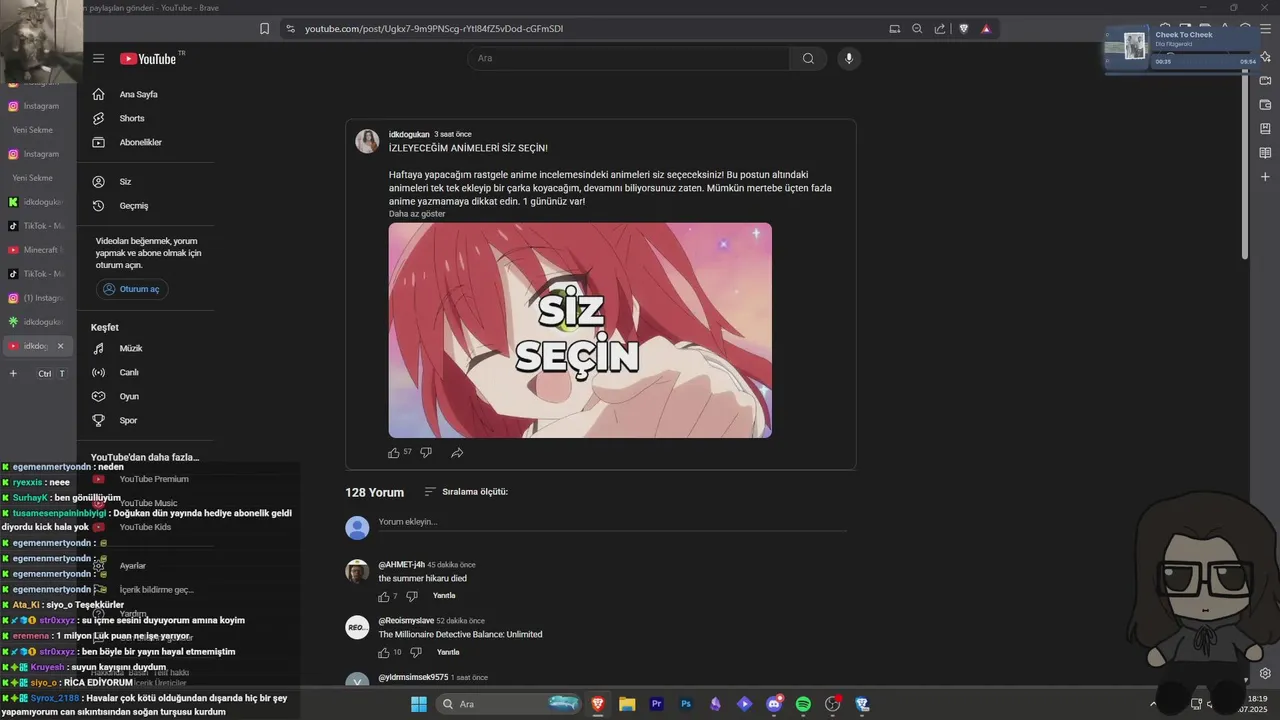This screenshot has width=1280, height=720.
Task: Open Brave Shields lion icon
Action: click(964, 29)
